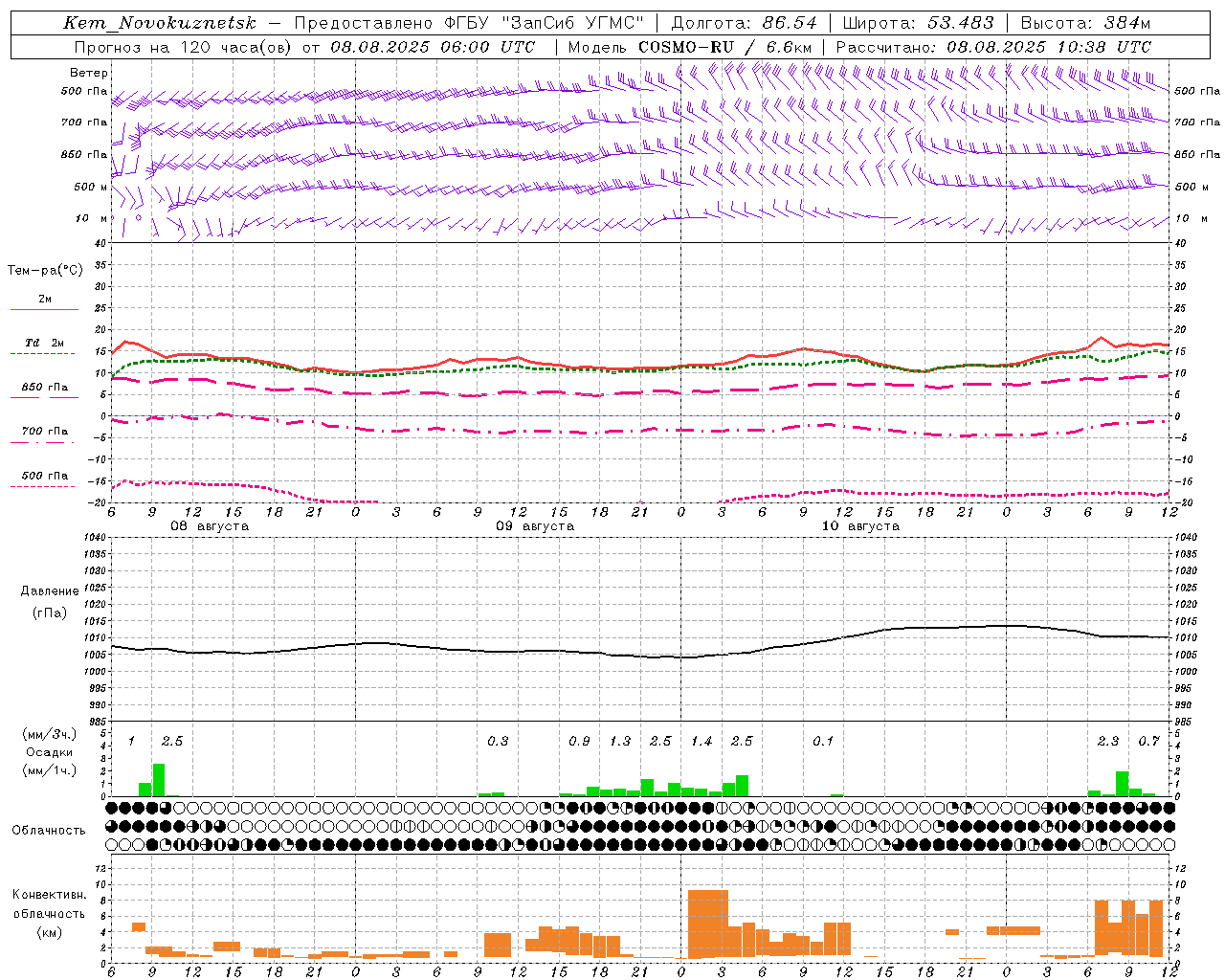Click the 1.3 precipitation total
Image resolution: width=1225 pixels, height=980 pixels.
(620, 742)
